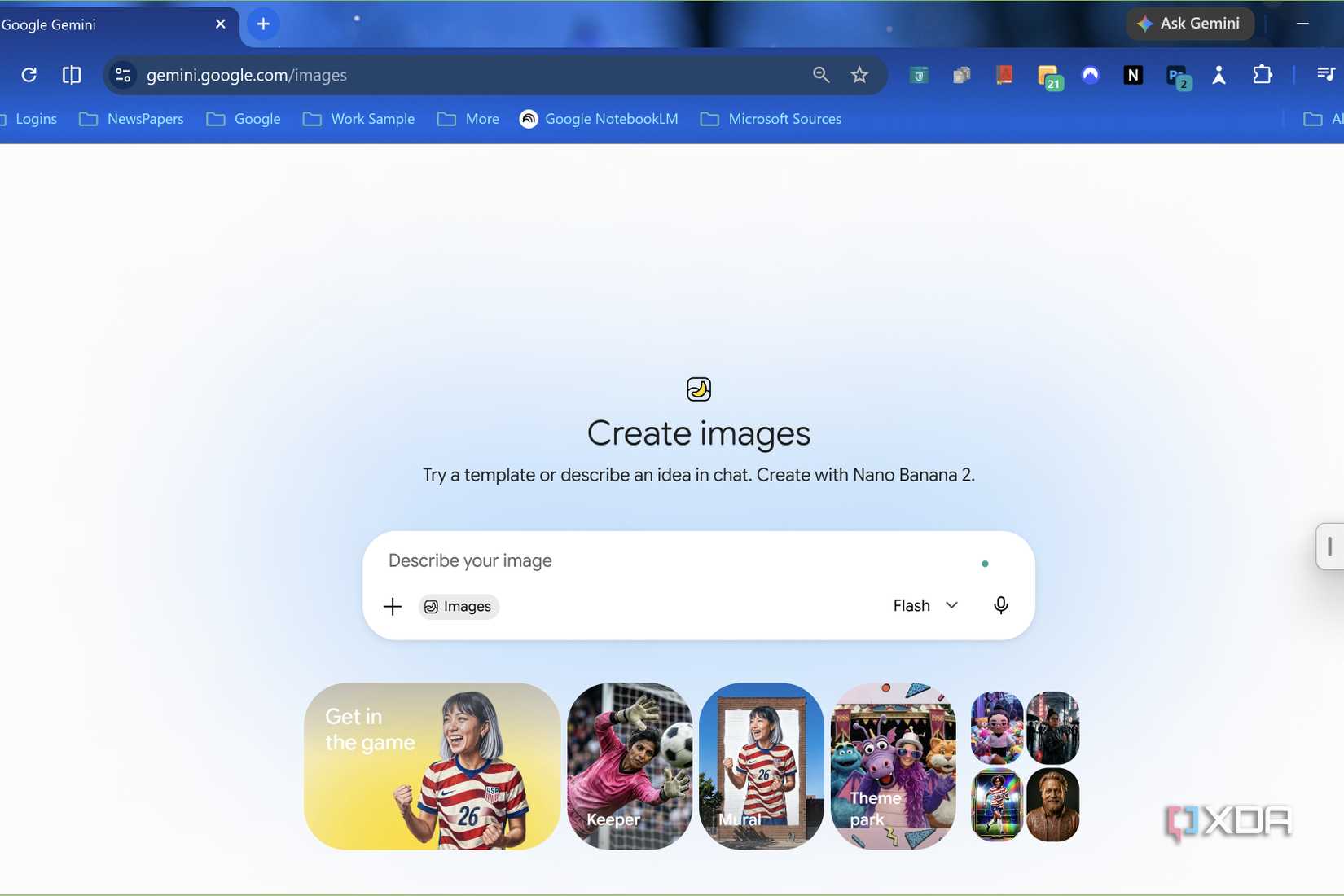Open the gray clipboard extension icon
This screenshot has height=896, width=1344.
(962, 75)
